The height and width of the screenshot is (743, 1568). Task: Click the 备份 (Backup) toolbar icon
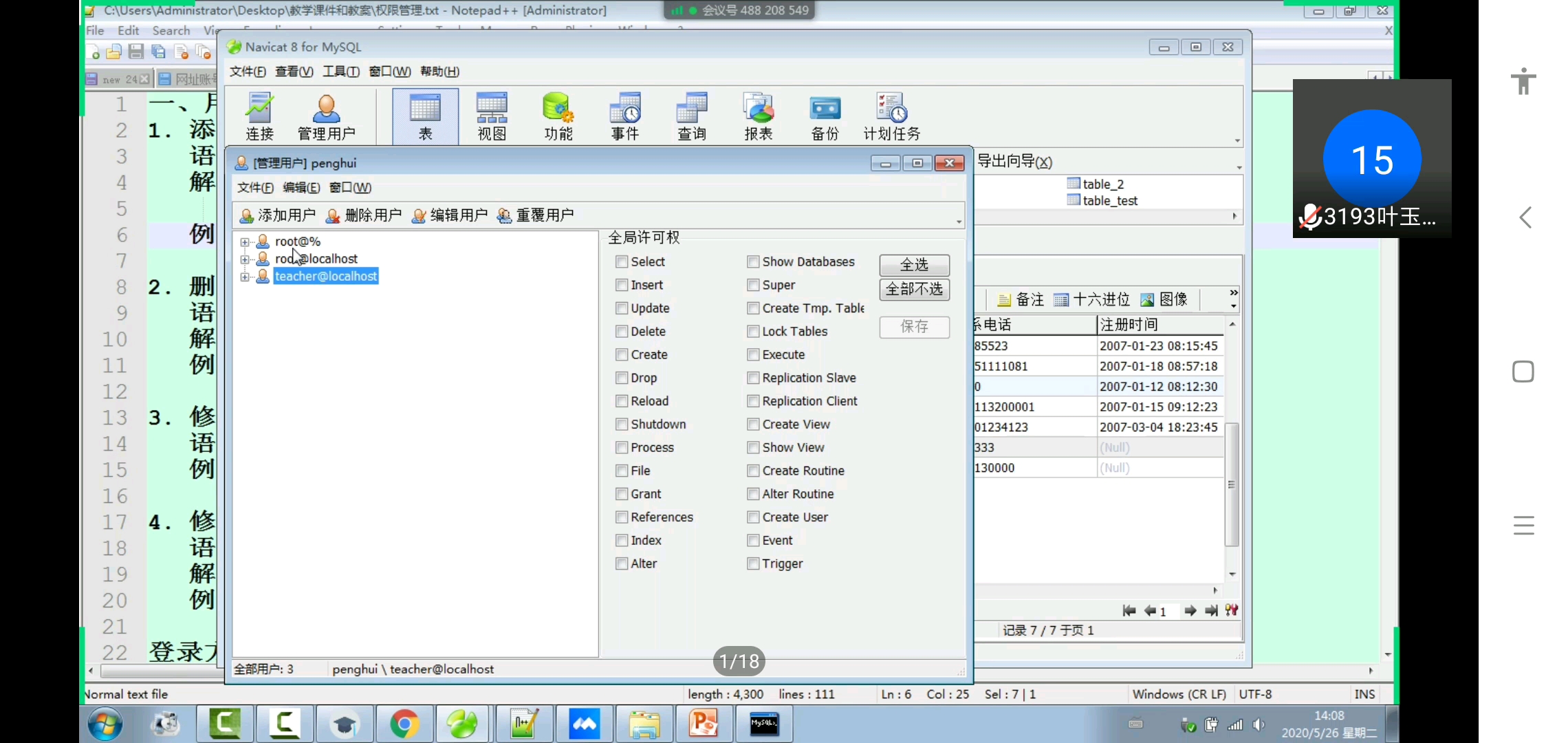pyautogui.click(x=825, y=116)
